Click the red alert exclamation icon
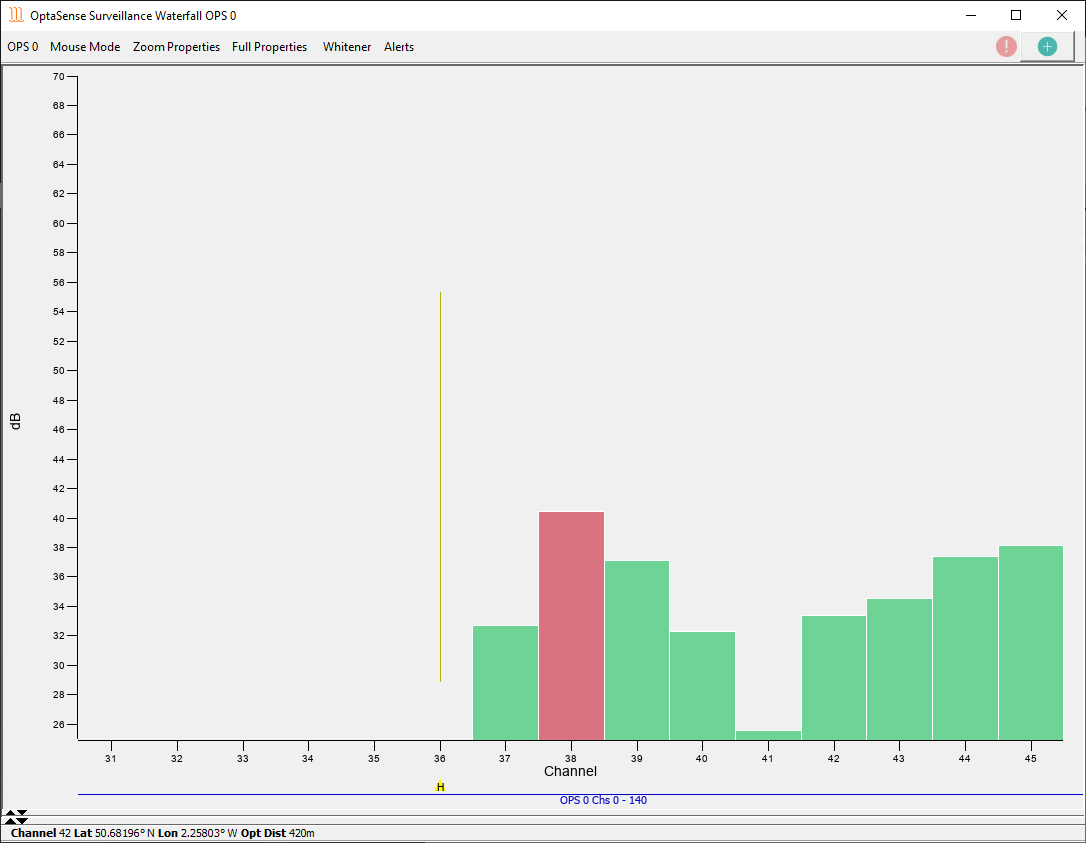The image size is (1086, 843). [1006, 46]
